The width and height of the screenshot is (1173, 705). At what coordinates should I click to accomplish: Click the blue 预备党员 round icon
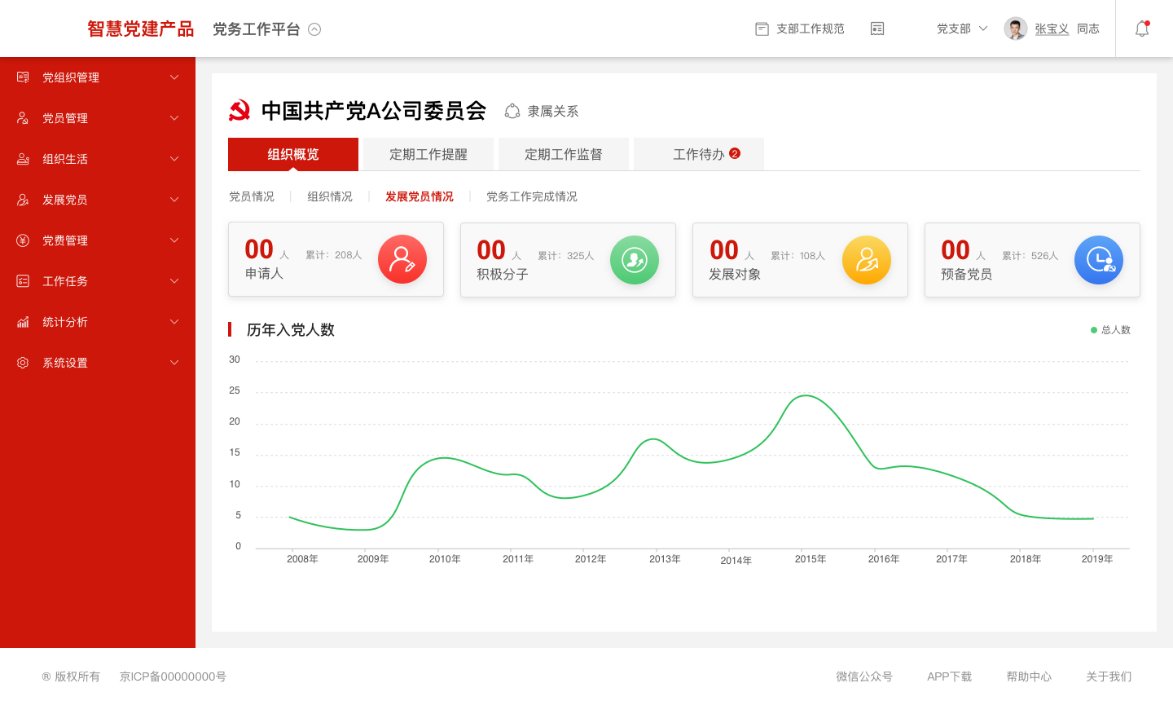1099,260
